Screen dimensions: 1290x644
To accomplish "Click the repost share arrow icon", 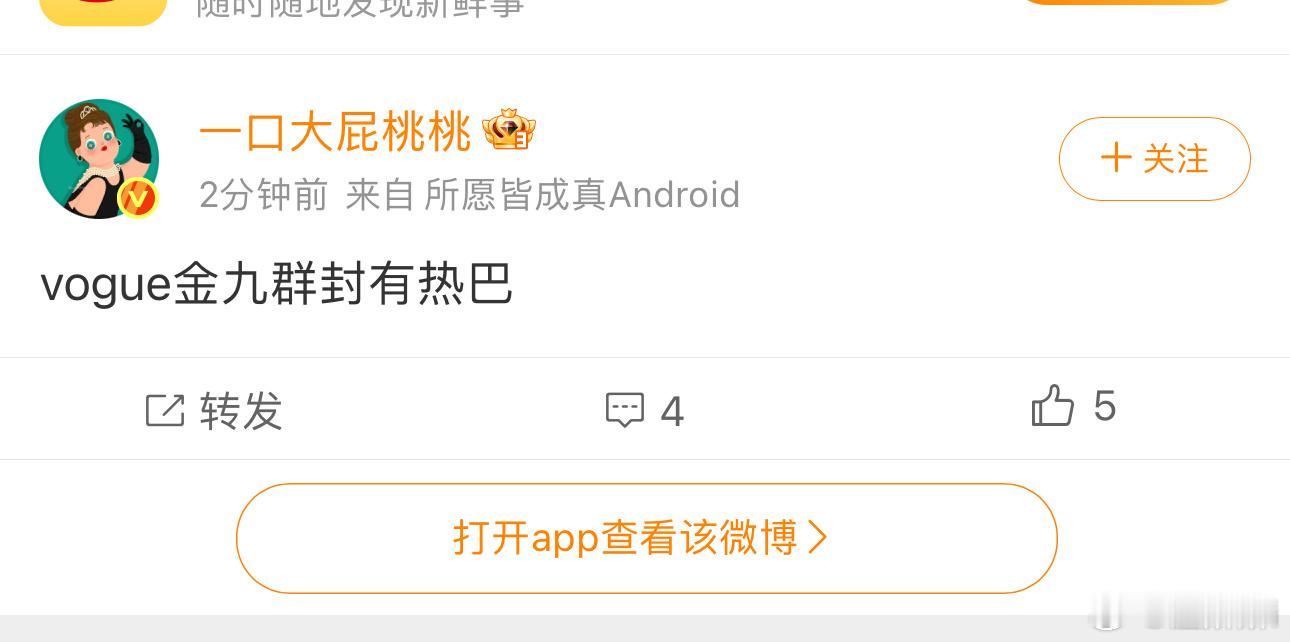I will pyautogui.click(x=165, y=410).
